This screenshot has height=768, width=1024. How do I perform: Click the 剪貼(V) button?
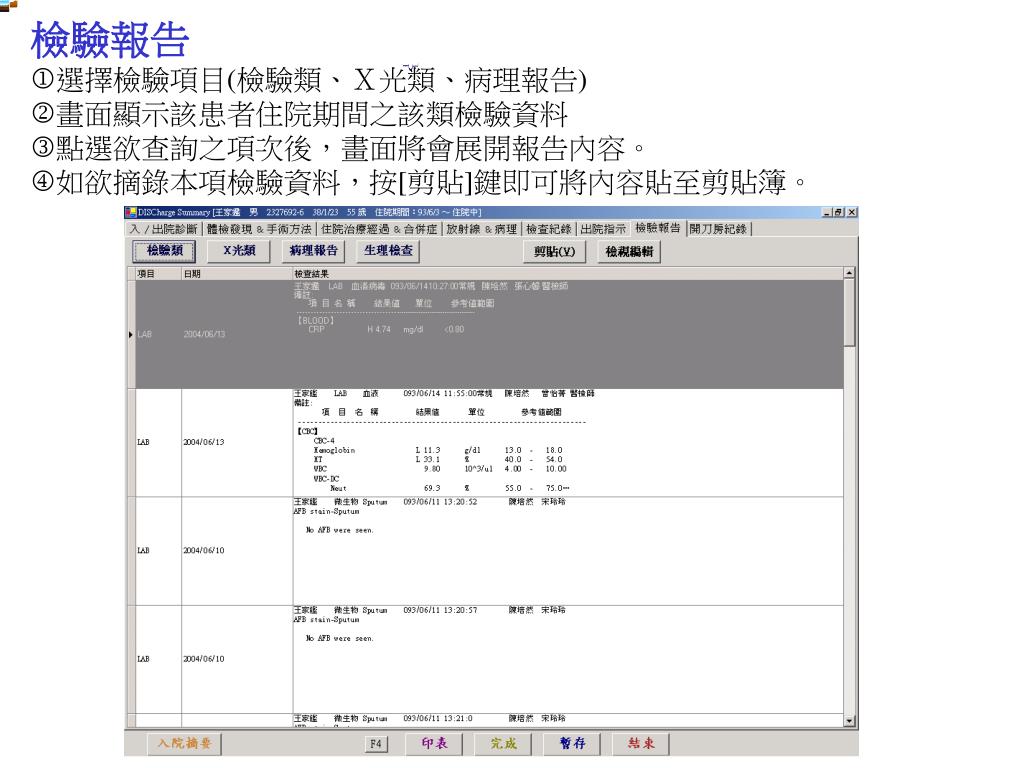[x=554, y=252]
